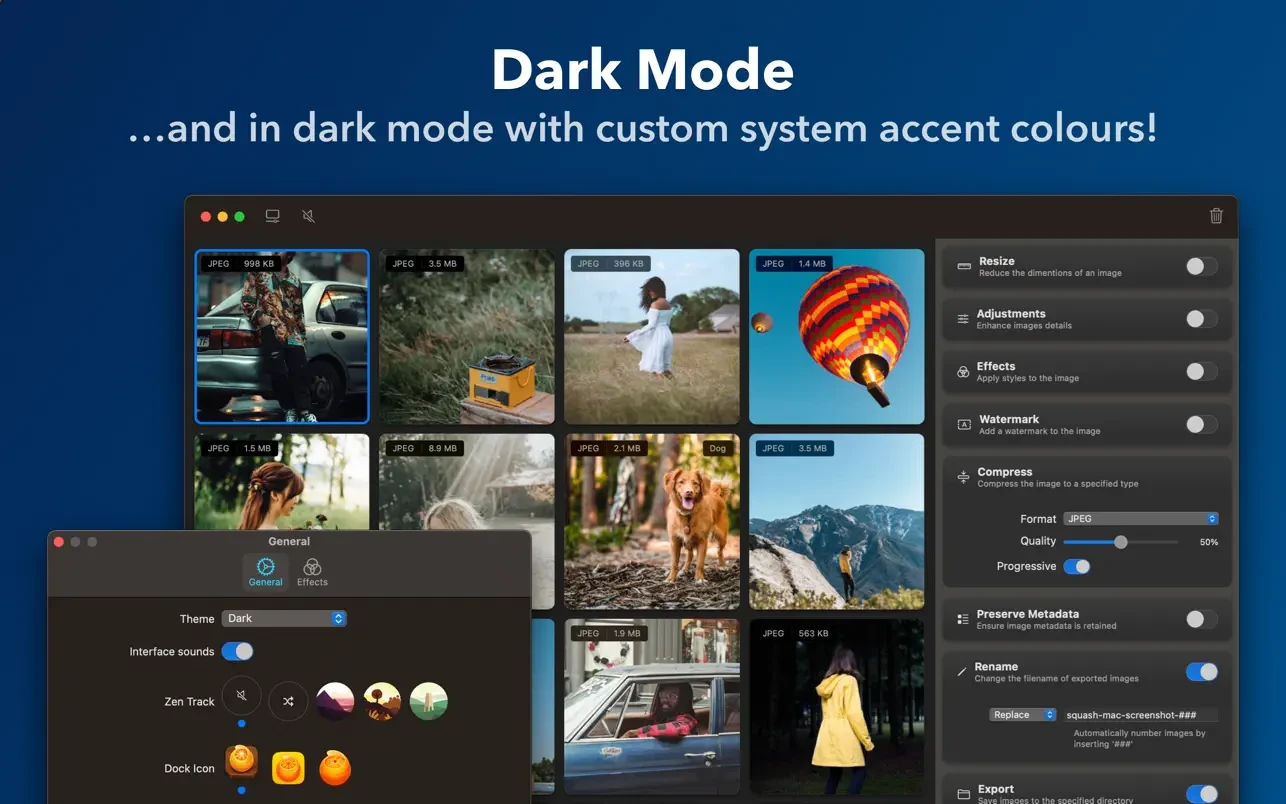The height and width of the screenshot is (804, 1286).
Task: Open the Theme dropdown set to Dark
Action: coord(284,619)
